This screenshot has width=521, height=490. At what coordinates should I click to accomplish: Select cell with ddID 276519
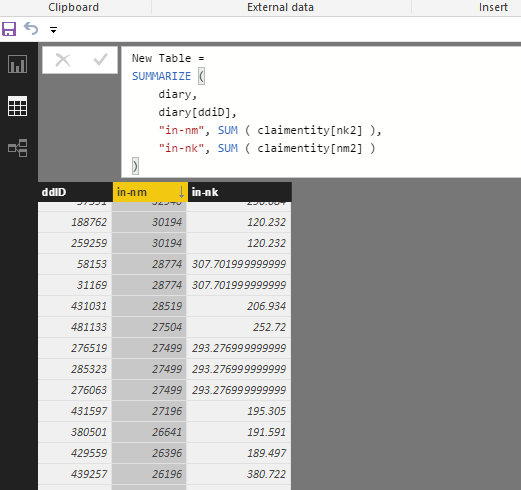tap(75, 348)
